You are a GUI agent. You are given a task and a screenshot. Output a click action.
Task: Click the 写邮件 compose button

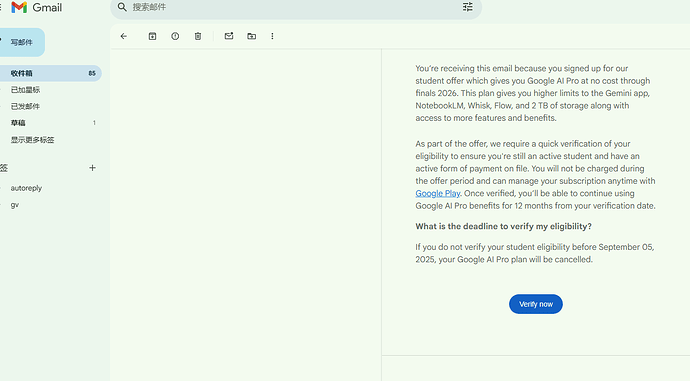22,42
